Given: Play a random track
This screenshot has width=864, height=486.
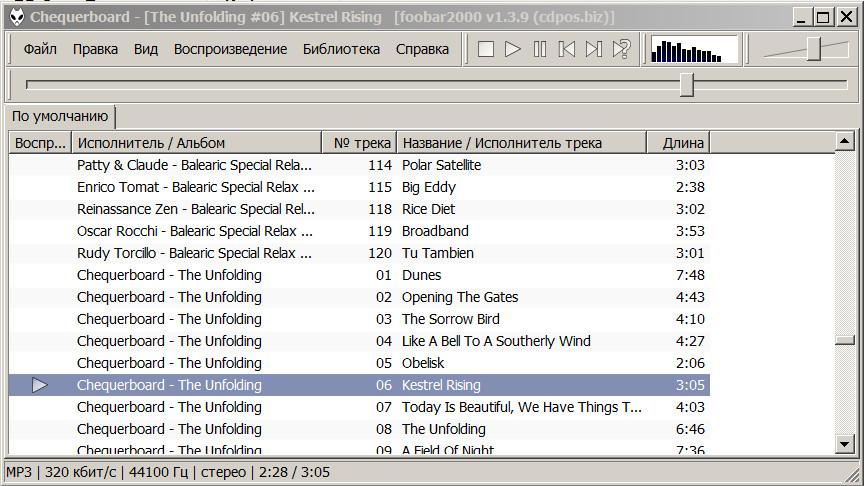Looking at the screenshot, I should click(x=621, y=49).
